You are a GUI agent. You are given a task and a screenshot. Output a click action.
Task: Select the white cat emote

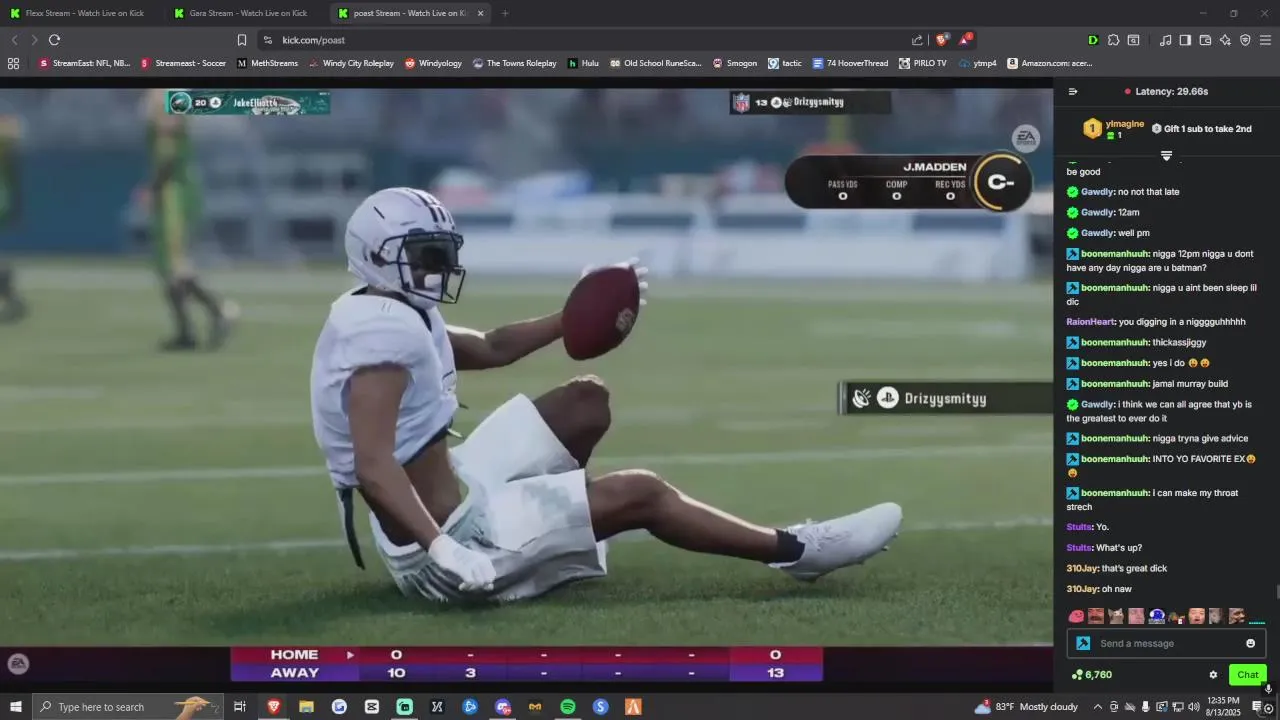(1116, 616)
